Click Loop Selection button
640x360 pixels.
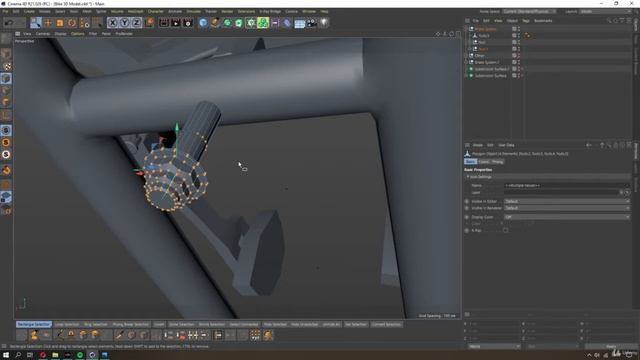coord(67,324)
